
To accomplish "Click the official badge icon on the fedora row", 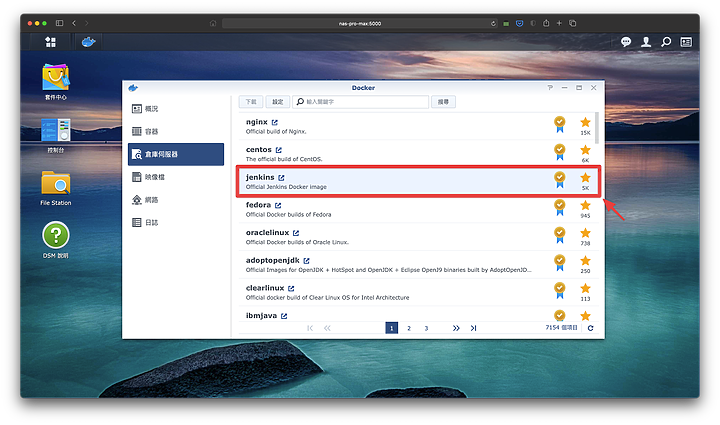I will [x=559, y=207].
